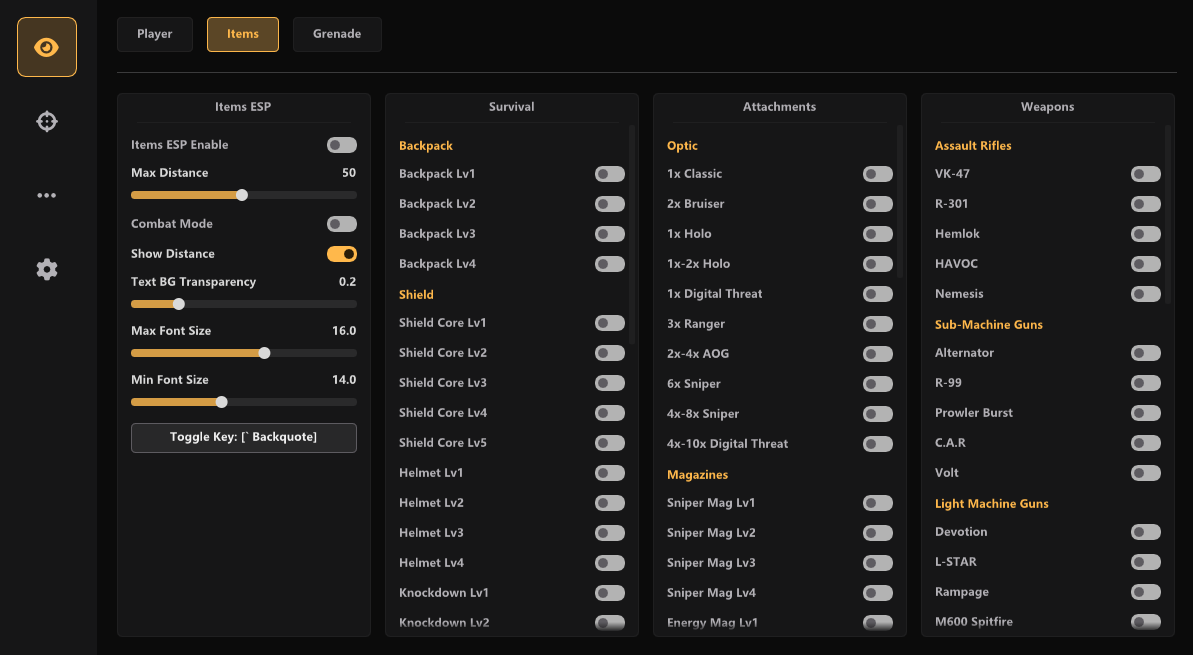This screenshot has width=1193, height=655.
Task: Switch on Shield Core Lv5
Action: tap(609, 443)
